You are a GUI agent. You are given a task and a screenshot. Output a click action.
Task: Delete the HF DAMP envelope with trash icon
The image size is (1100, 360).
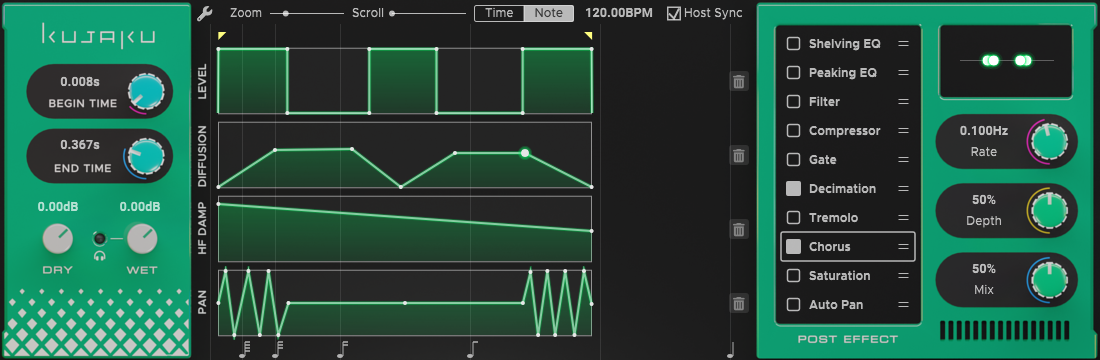point(739,229)
